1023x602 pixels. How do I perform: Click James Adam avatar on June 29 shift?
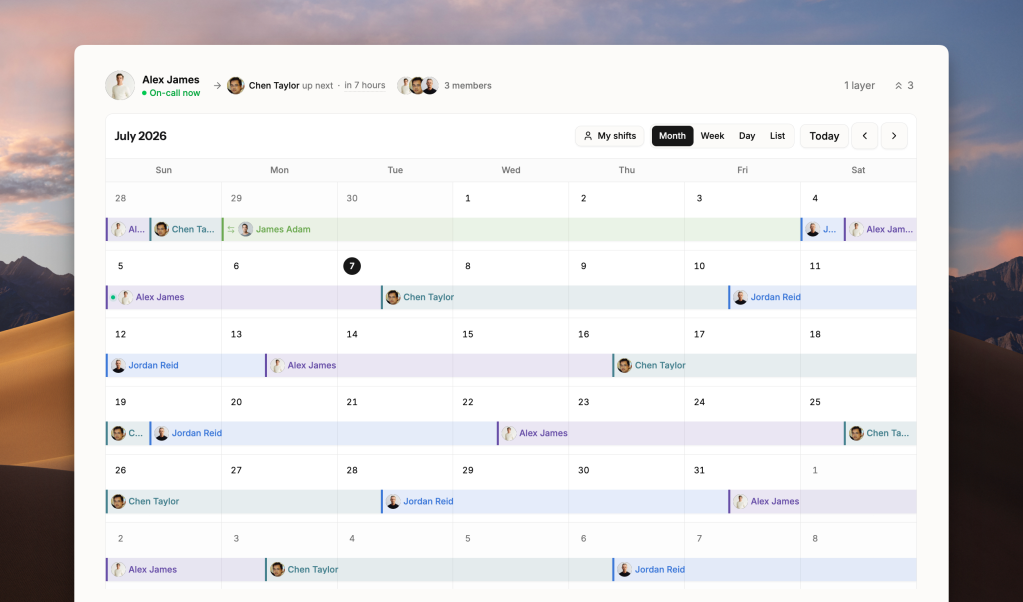(245, 230)
